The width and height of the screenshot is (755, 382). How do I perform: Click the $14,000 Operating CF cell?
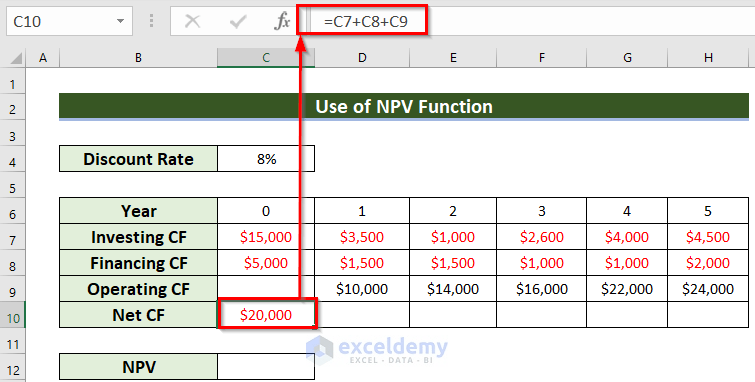click(x=453, y=289)
